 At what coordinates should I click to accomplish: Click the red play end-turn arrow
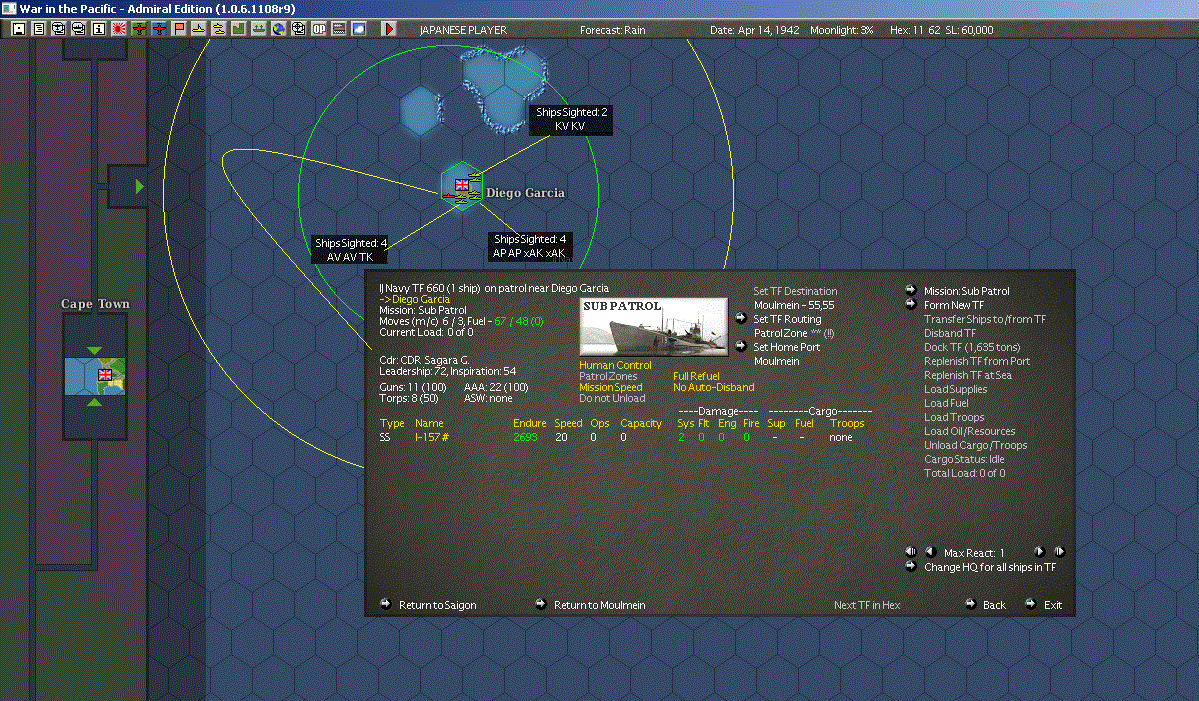click(388, 29)
